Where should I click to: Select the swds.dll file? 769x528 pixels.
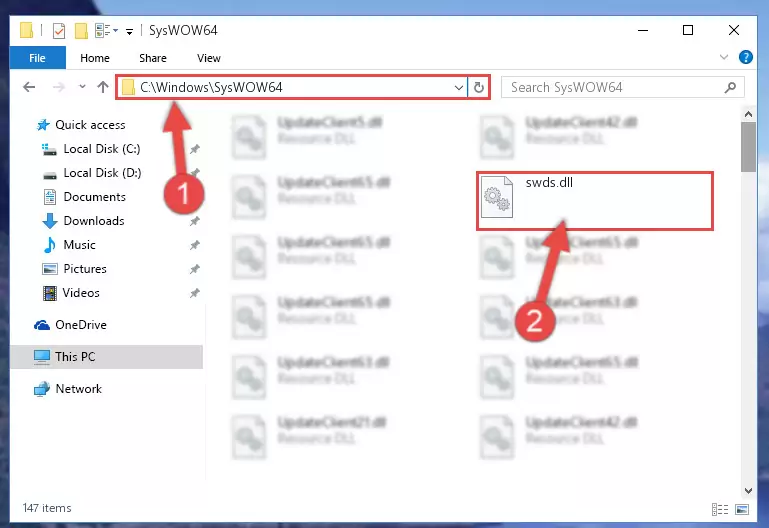594,201
